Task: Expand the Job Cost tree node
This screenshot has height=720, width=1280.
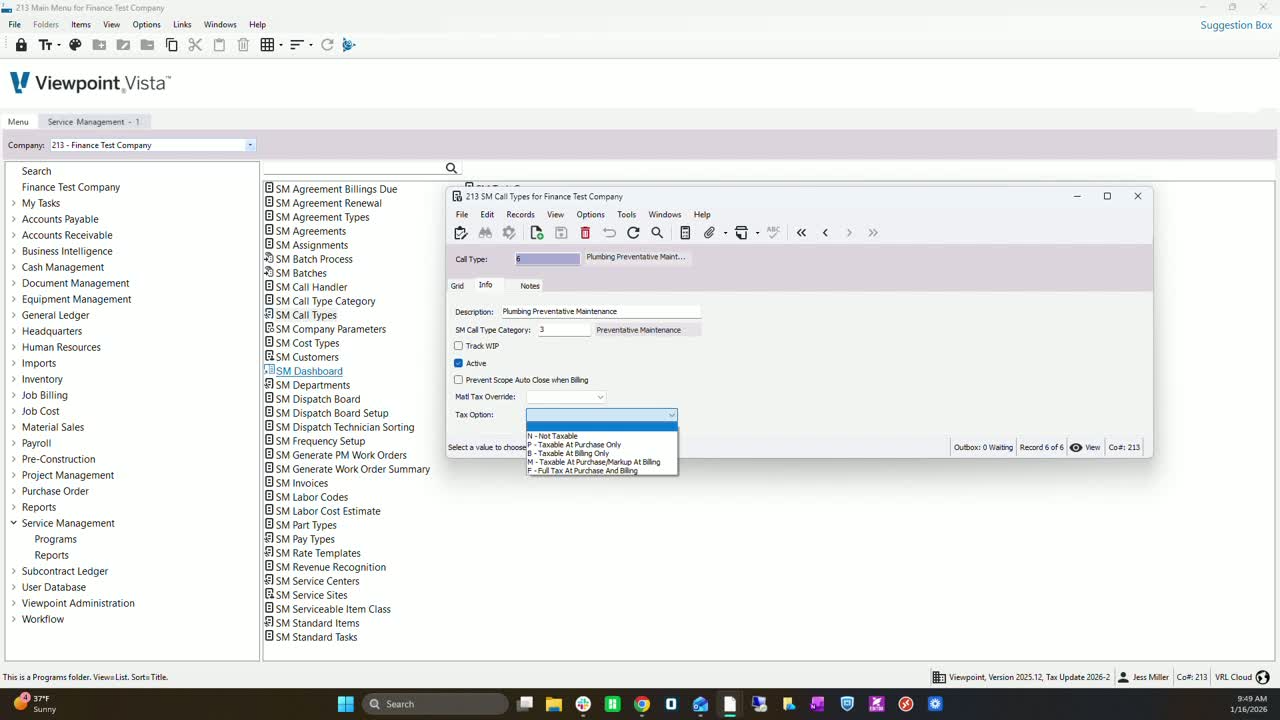Action: 14,411
